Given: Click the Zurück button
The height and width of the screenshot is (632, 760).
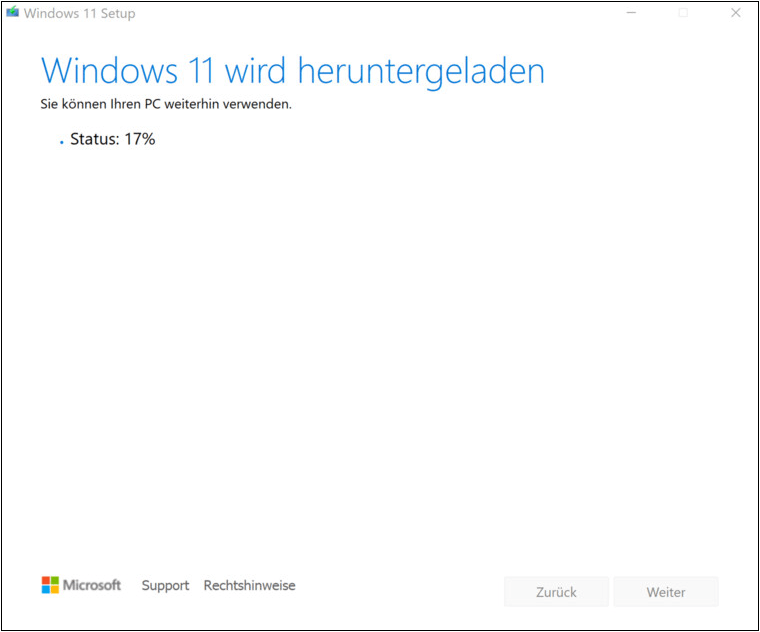Looking at the screenshot, I should [x=556, y=592].
